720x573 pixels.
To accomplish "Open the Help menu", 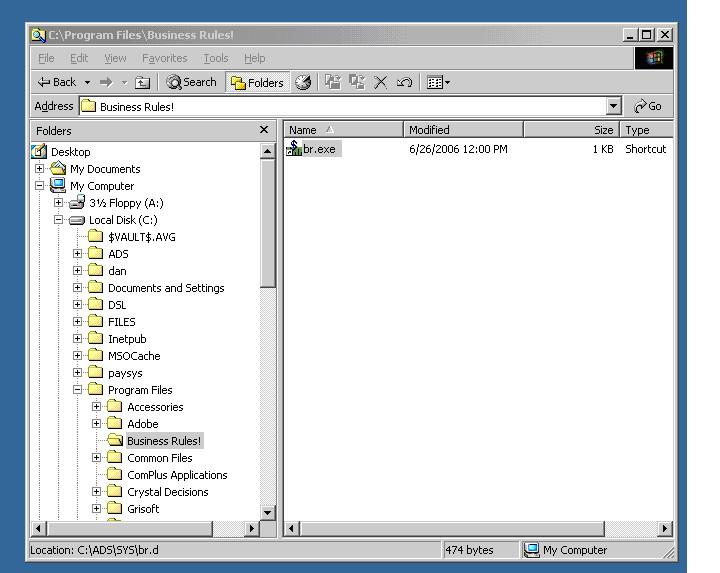I will click(x=254, y=58).
